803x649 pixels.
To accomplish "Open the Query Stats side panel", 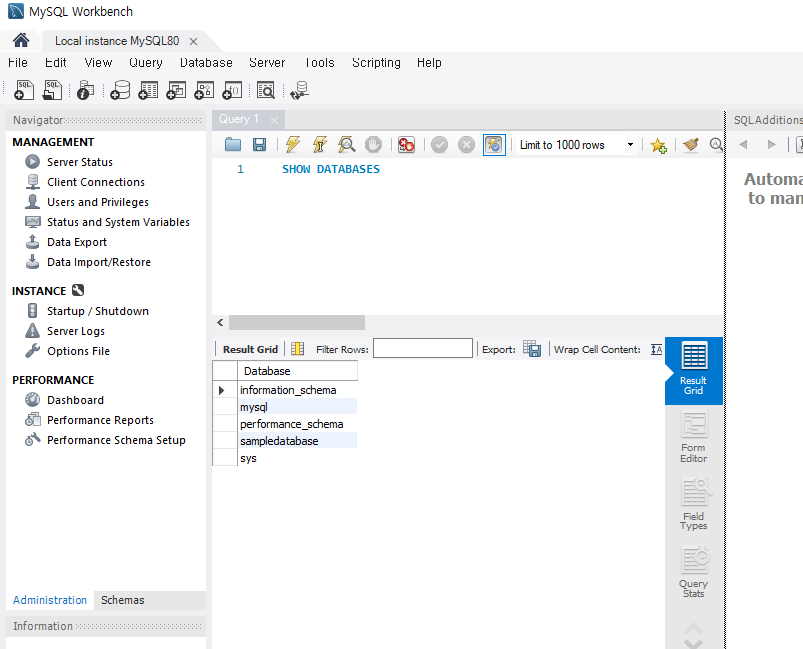I will (x=694, y=572).
